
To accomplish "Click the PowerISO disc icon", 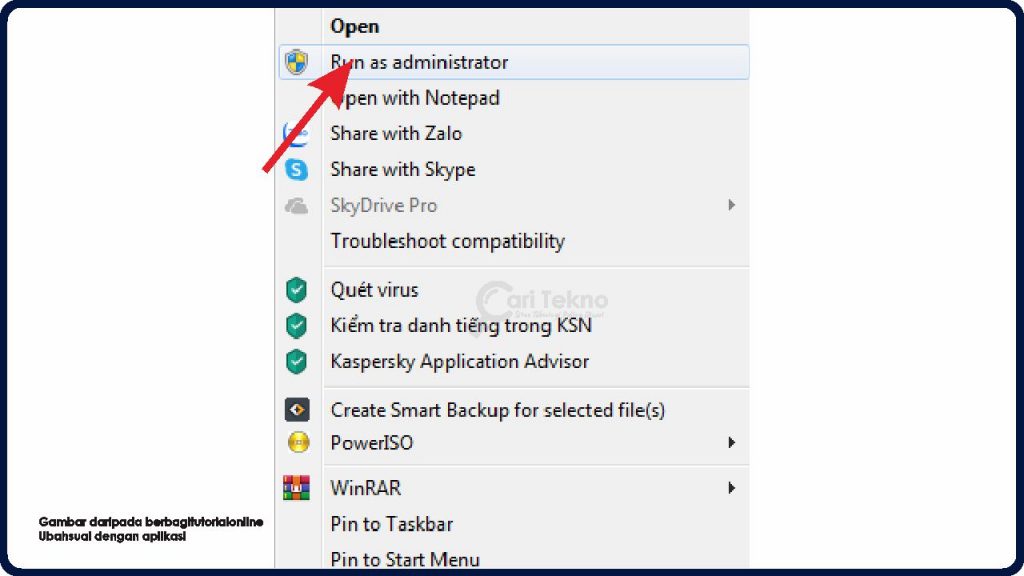I will (296, 442).
